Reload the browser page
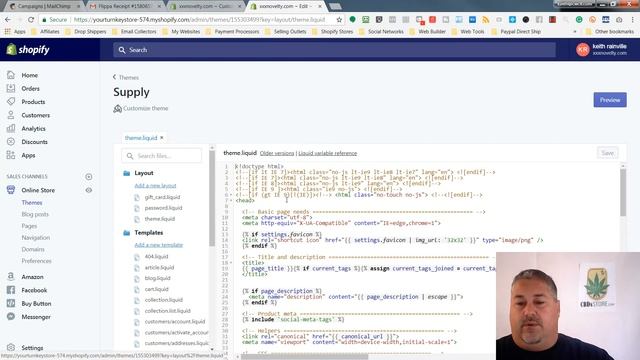640x360 pixels. (x=31, y=19)
